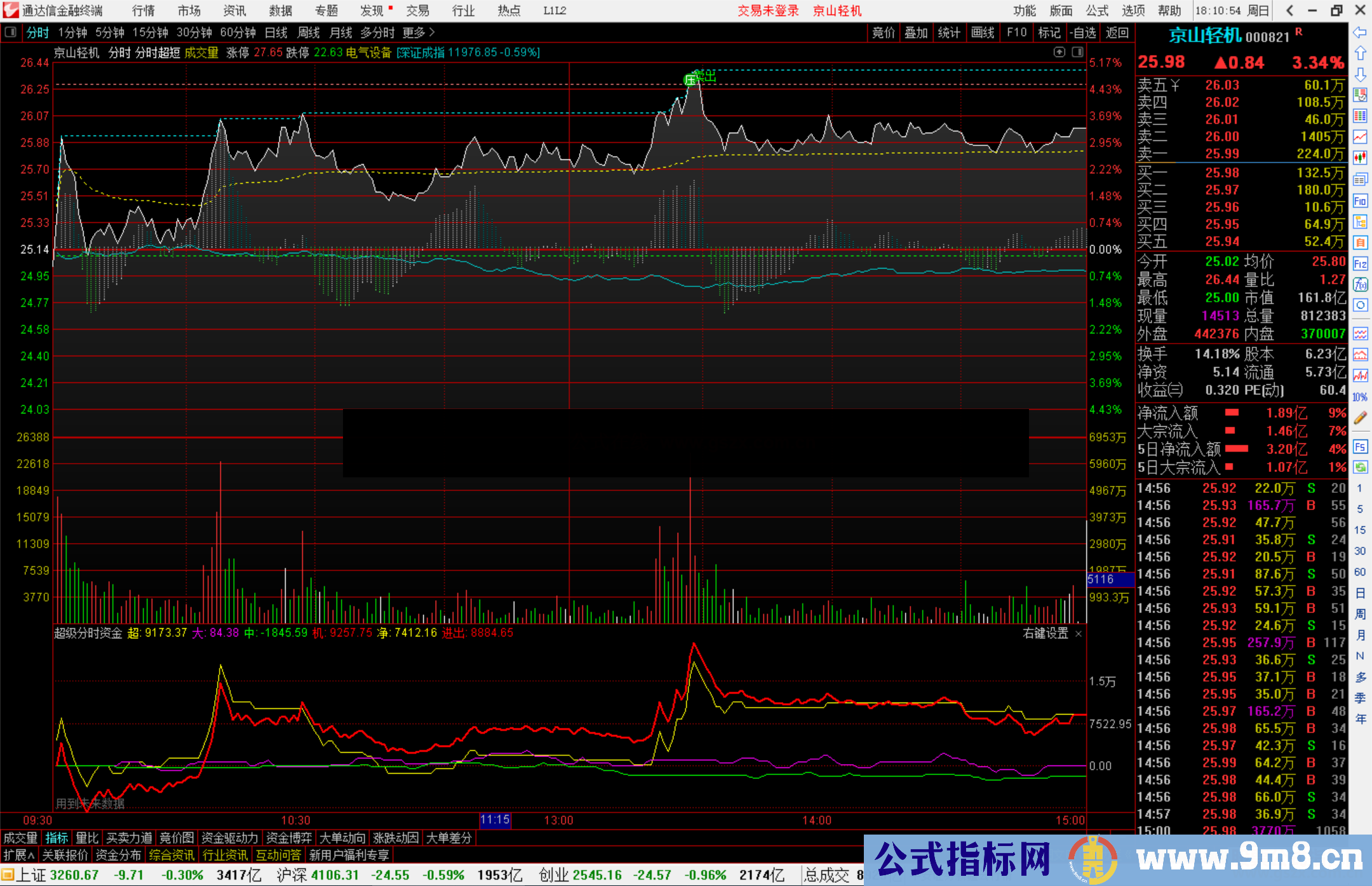Image resolution: width=1372 pixels, height=886 pixels.
Task: Click the 竞价 button
Action: pyautogui.click(x=883, y=32)
